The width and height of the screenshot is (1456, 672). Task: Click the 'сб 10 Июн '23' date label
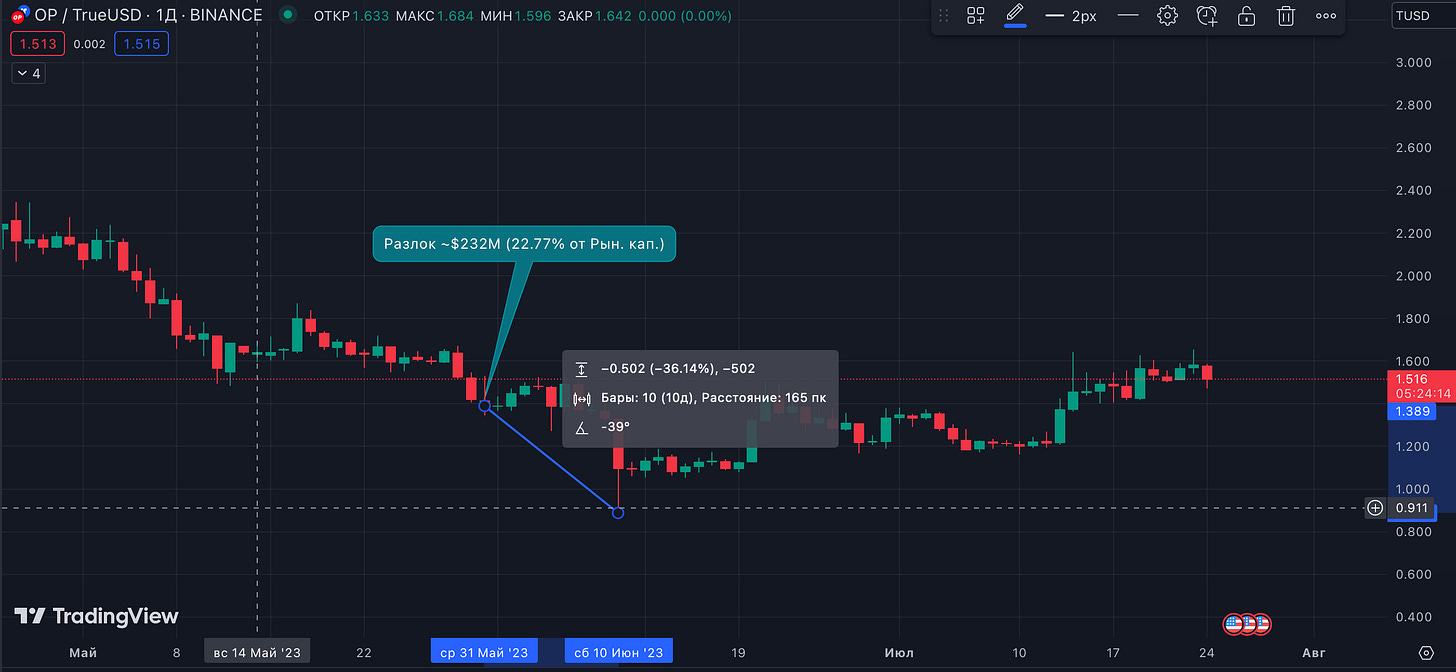pos(618,652)
